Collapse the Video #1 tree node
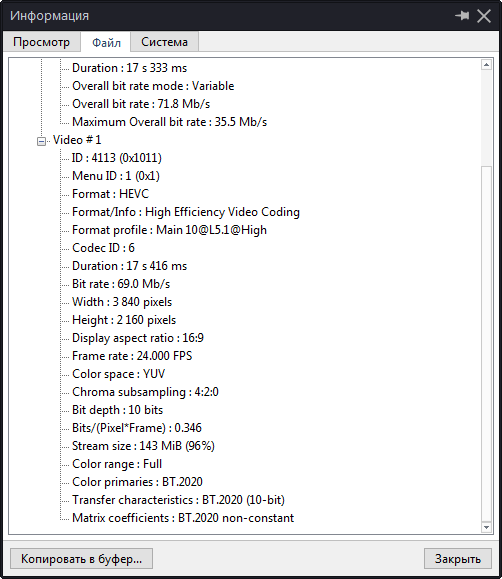Image resolution: width=502 pixels, height=579 pixels. 41,141
